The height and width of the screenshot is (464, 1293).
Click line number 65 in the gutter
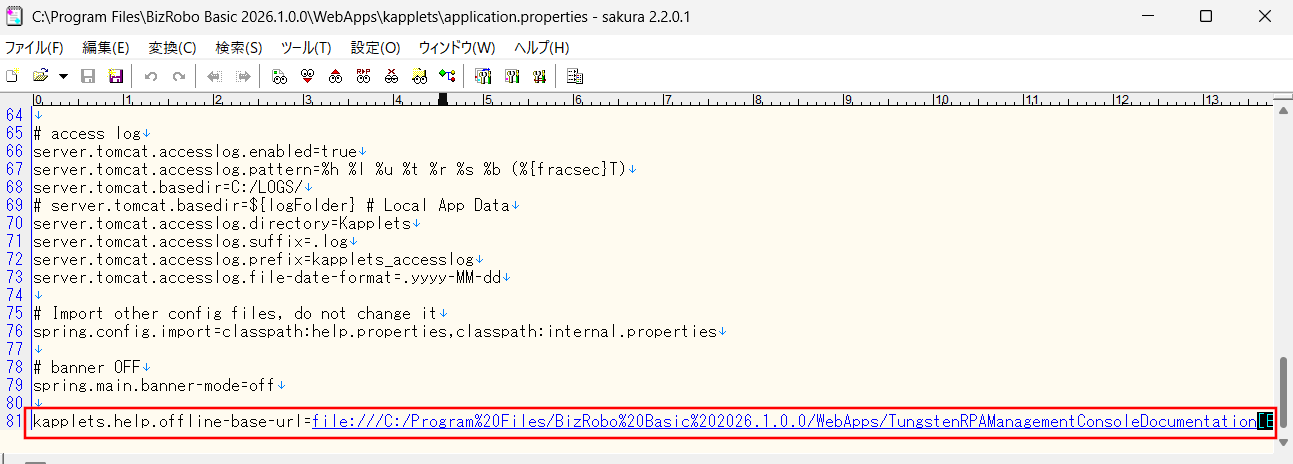(x=15, y=133)
